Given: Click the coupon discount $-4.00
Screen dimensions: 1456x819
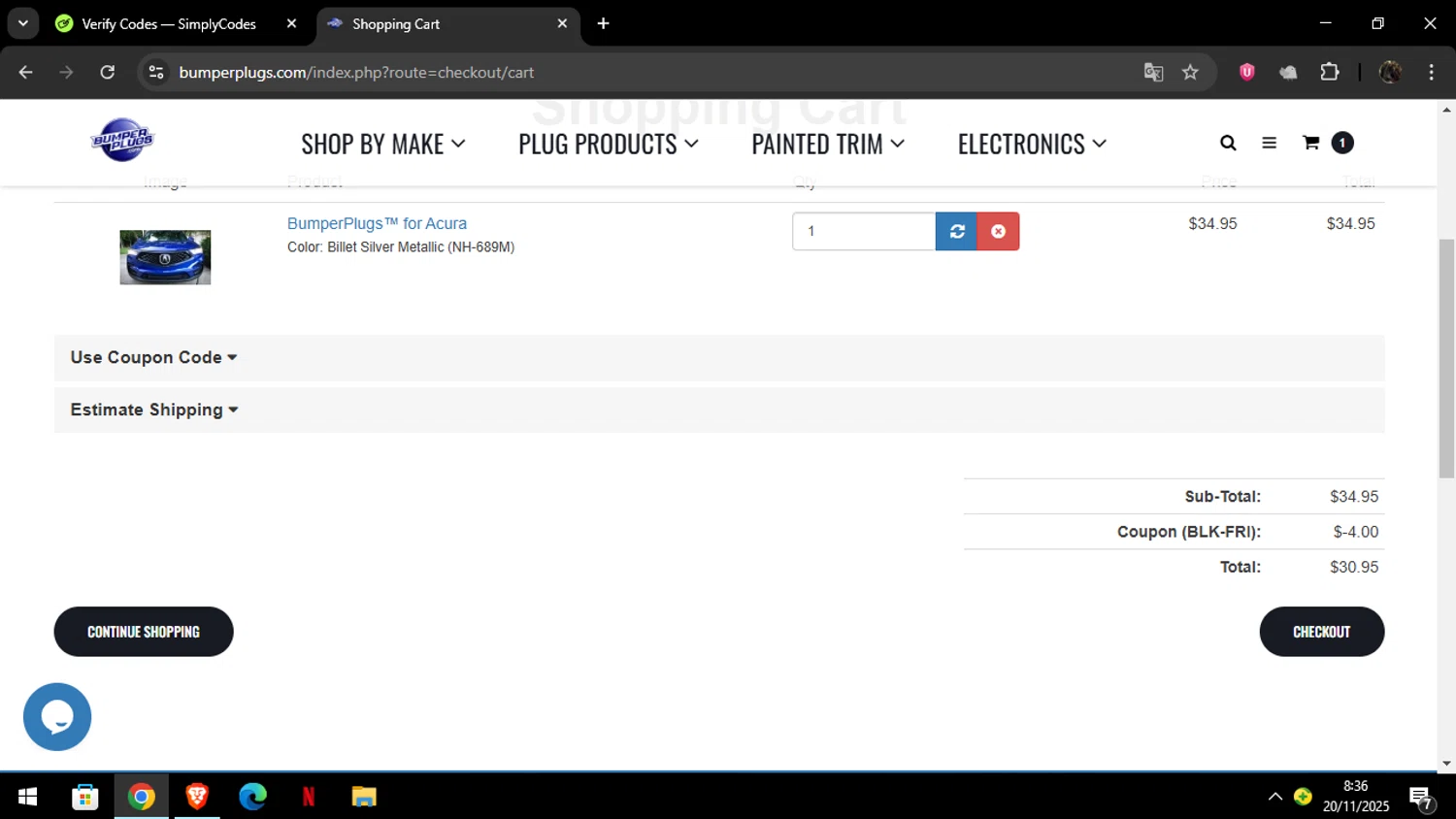Looking at the screenshot, I should tap(1356, 532).
